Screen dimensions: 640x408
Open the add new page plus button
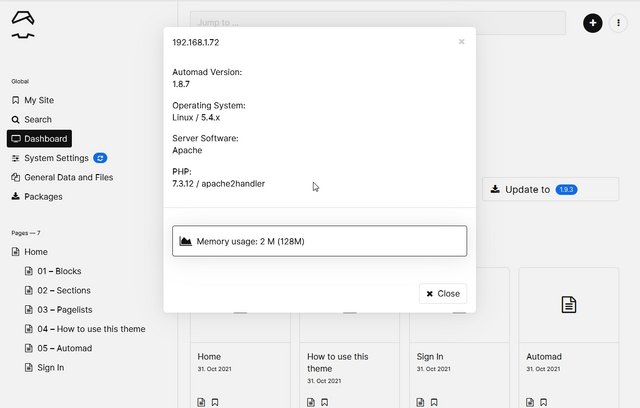pyautogui.click(x=592, y=23)
